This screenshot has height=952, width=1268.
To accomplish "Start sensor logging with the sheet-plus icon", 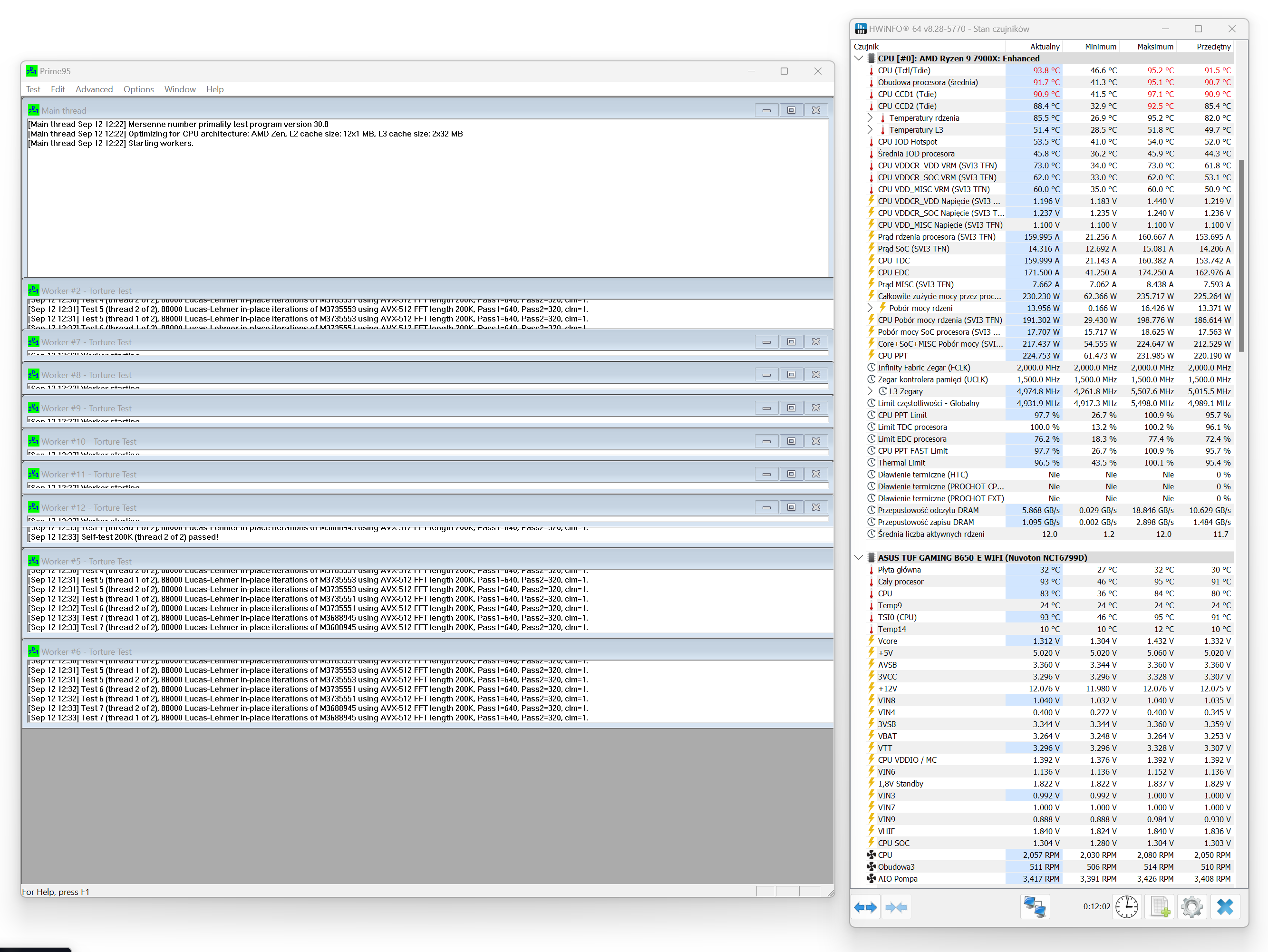I will (x=1160, y=907).
